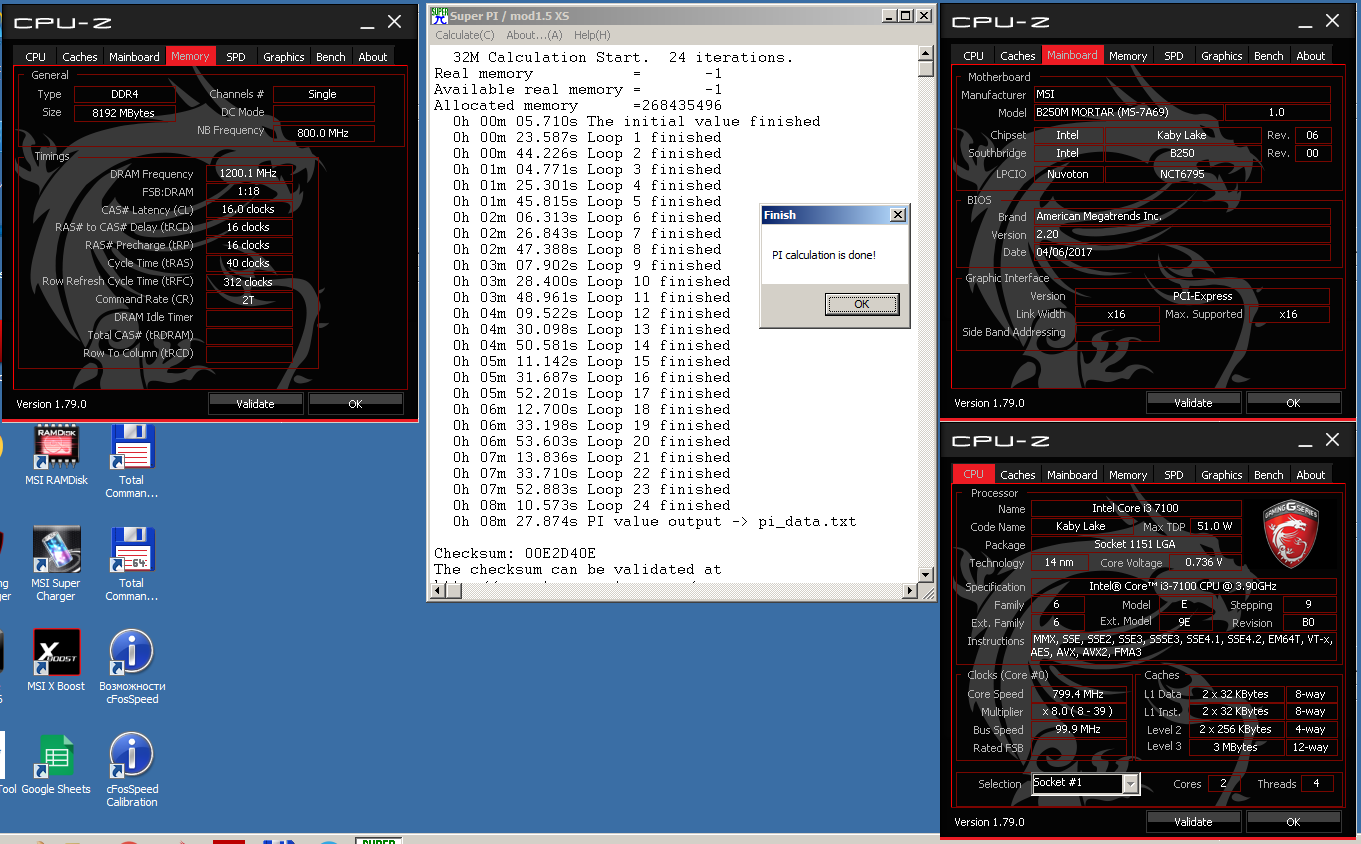Open Caches tab in bottom CPU-Z window
Screen dimensions: 1361x844
click(1018, 475)
